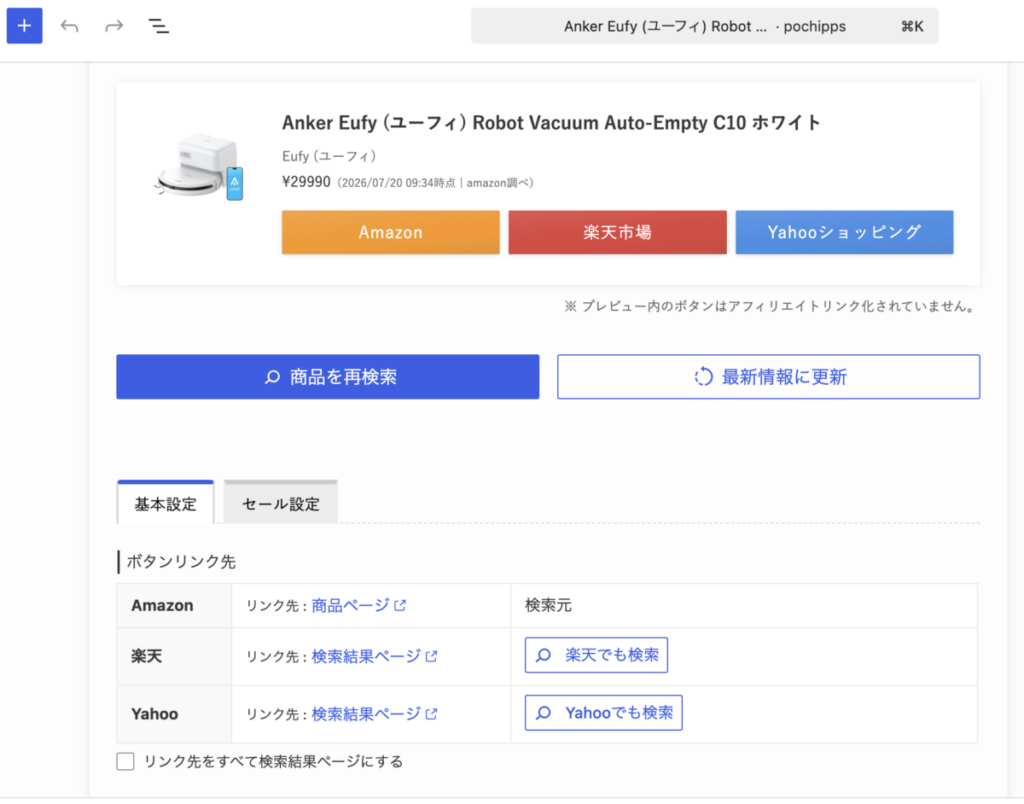Click the external-link icon in Yahoo row

pyautogui.click(x=432, y=714)
